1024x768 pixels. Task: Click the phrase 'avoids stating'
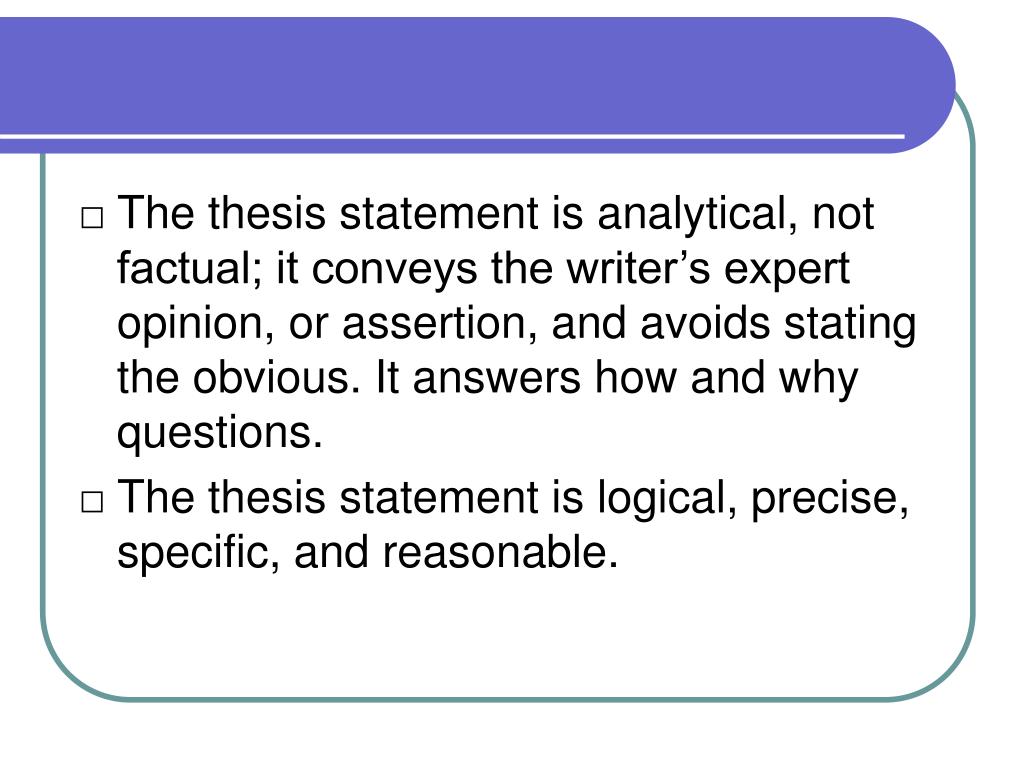pyautogui.click(x=778, y=325)
